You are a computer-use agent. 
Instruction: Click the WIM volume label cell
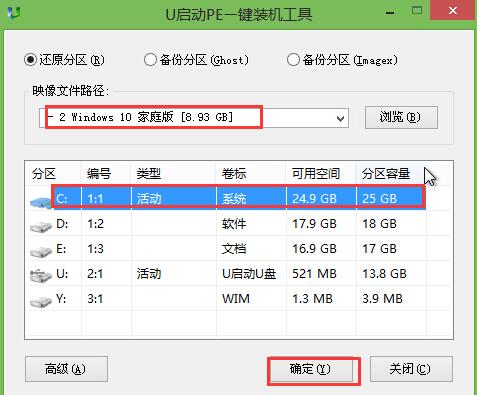(236, 299)
